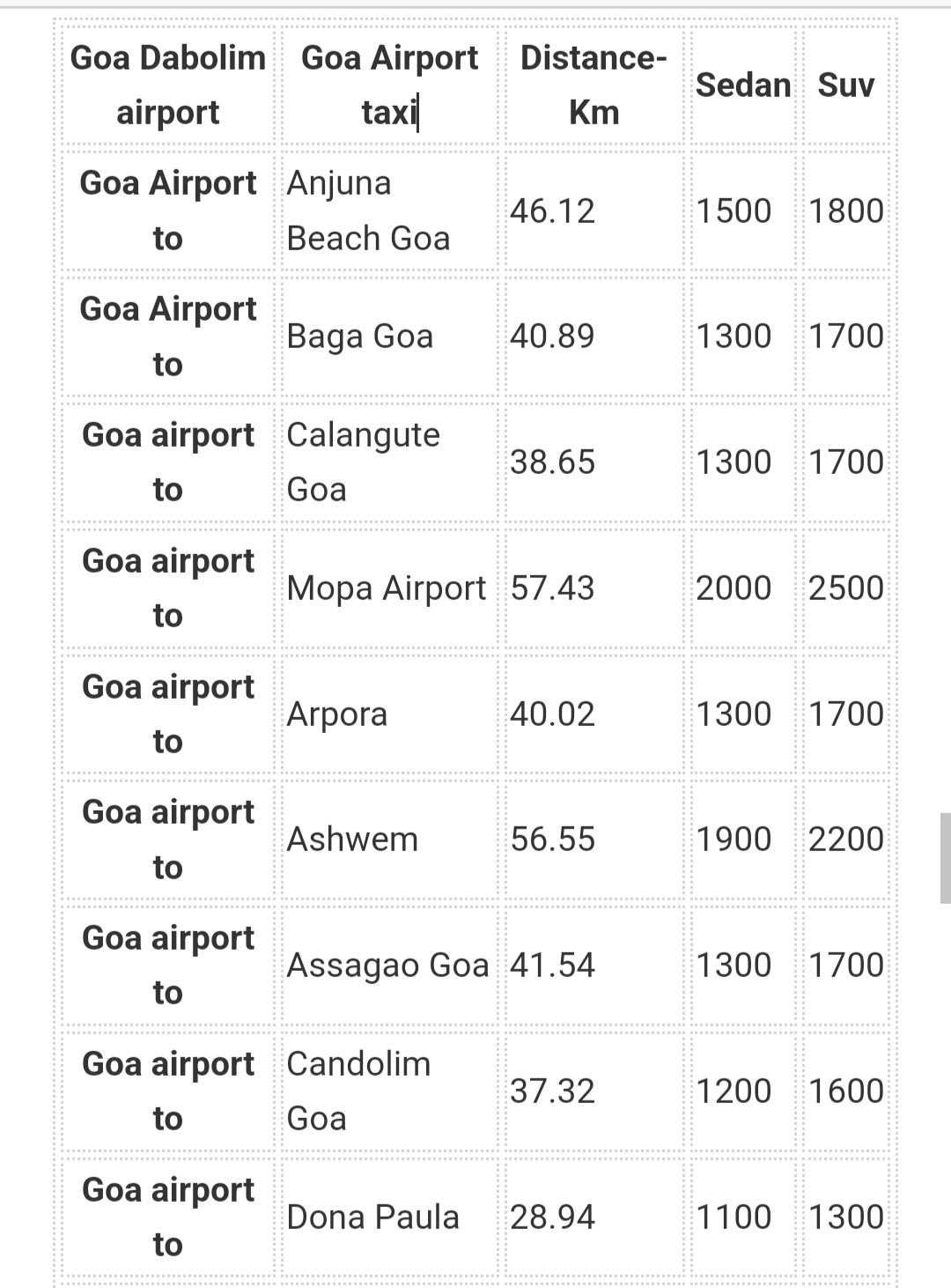This screenshot has width=951, height=1288.
Task: Select the 2500 SUV fare cell
Action: (846, 588)
